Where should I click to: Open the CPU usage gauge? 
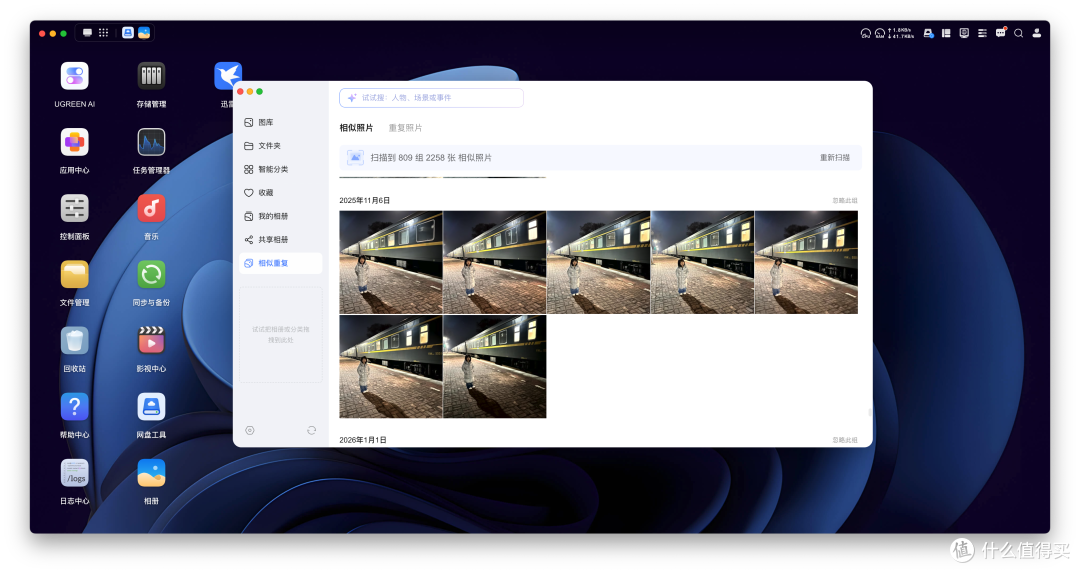(x=866, y=33)
